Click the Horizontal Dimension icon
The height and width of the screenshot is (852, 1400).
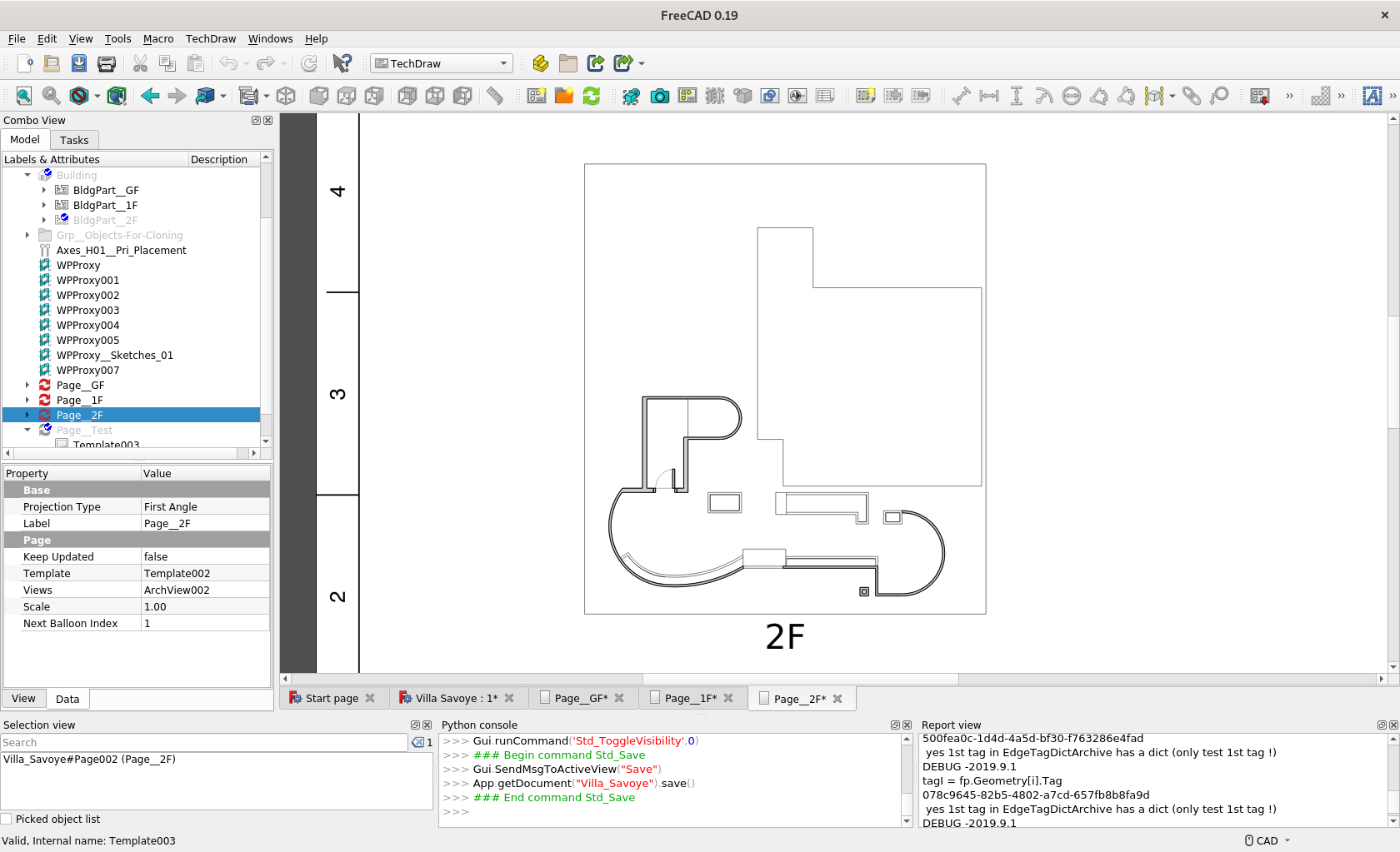989,96
